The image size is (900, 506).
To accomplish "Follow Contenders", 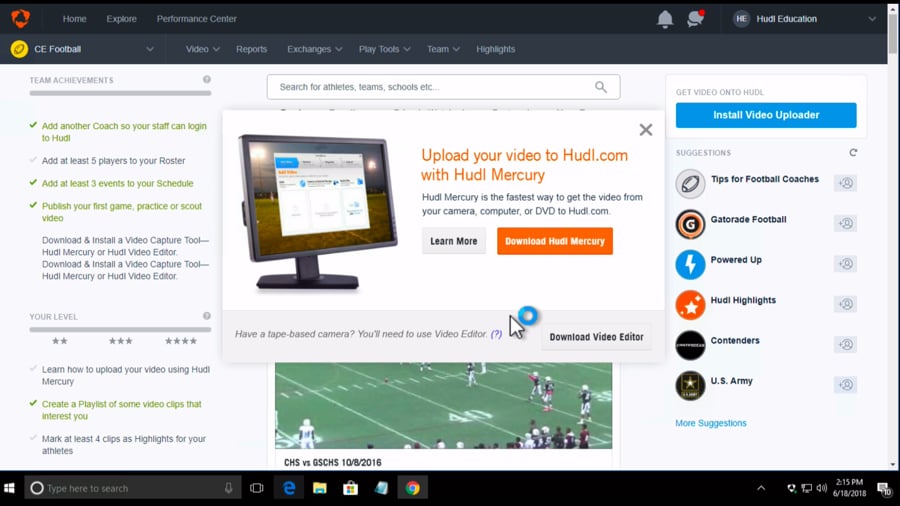I will coord(845,345).
